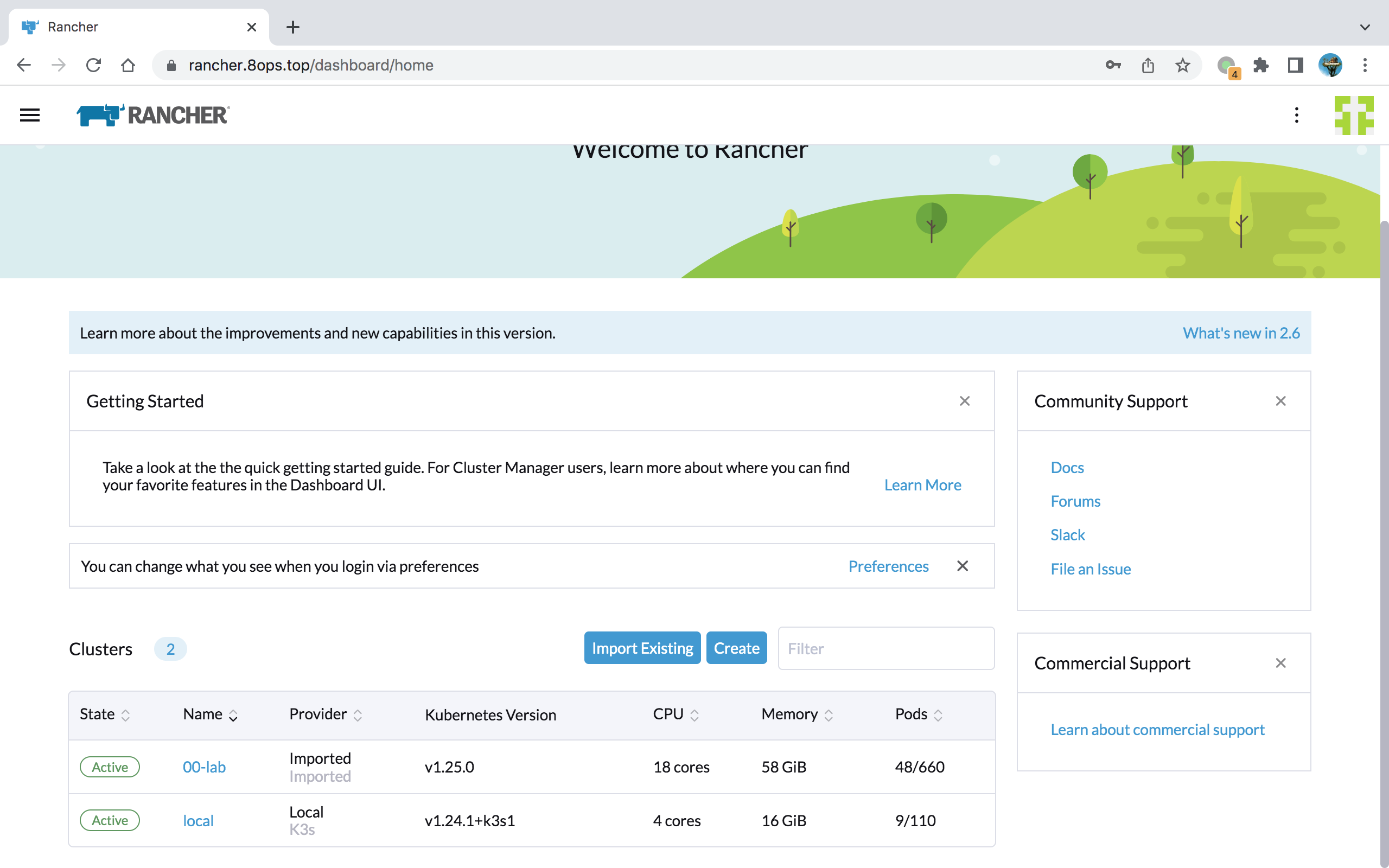Close the Community Support panel

(x=1280, y=401)
